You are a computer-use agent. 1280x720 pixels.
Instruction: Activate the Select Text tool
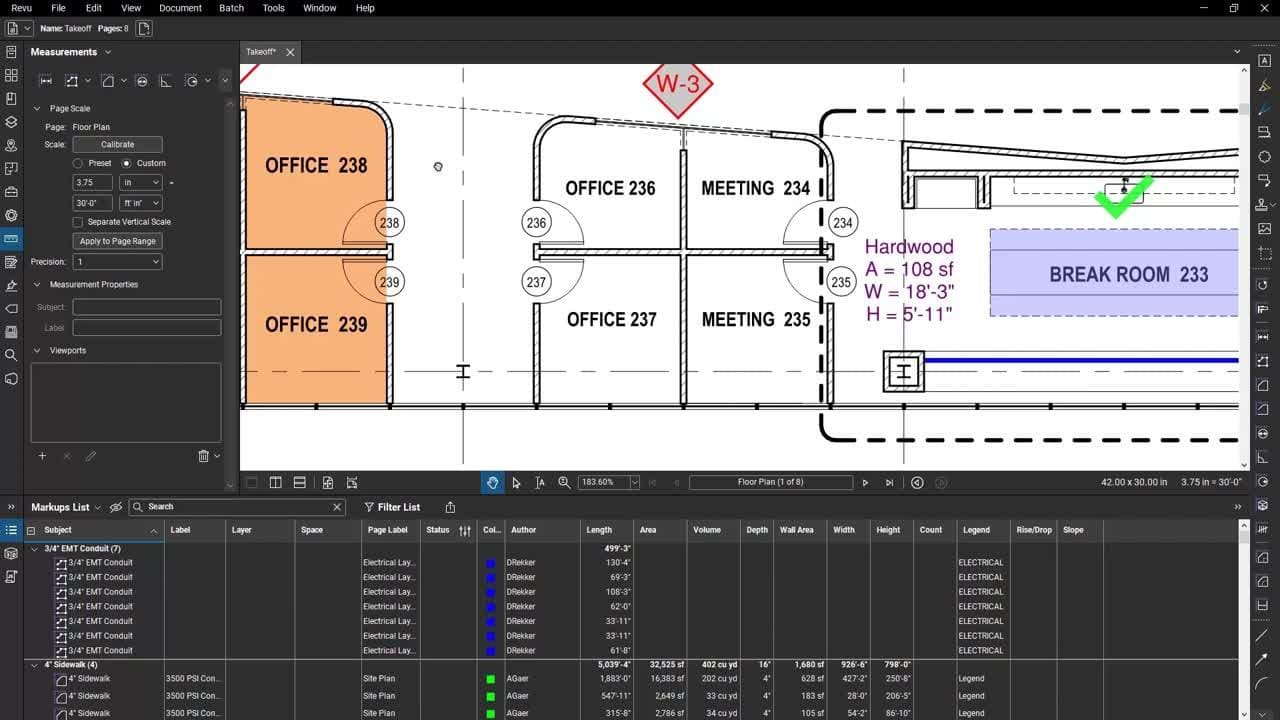pos(540,482)
